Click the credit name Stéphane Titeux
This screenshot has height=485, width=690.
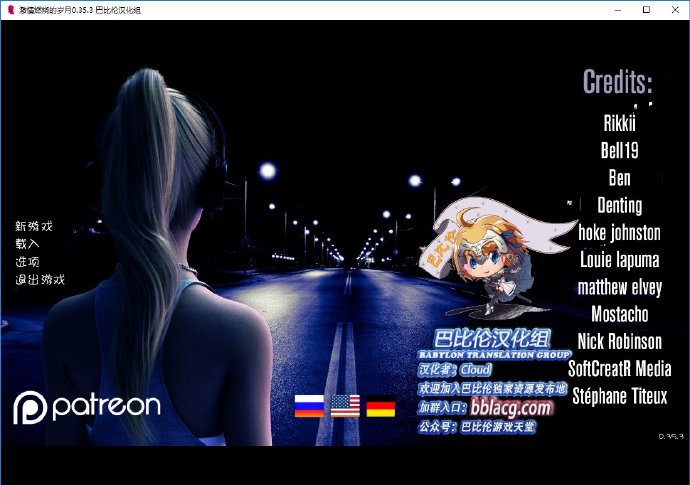click(620, 396)
